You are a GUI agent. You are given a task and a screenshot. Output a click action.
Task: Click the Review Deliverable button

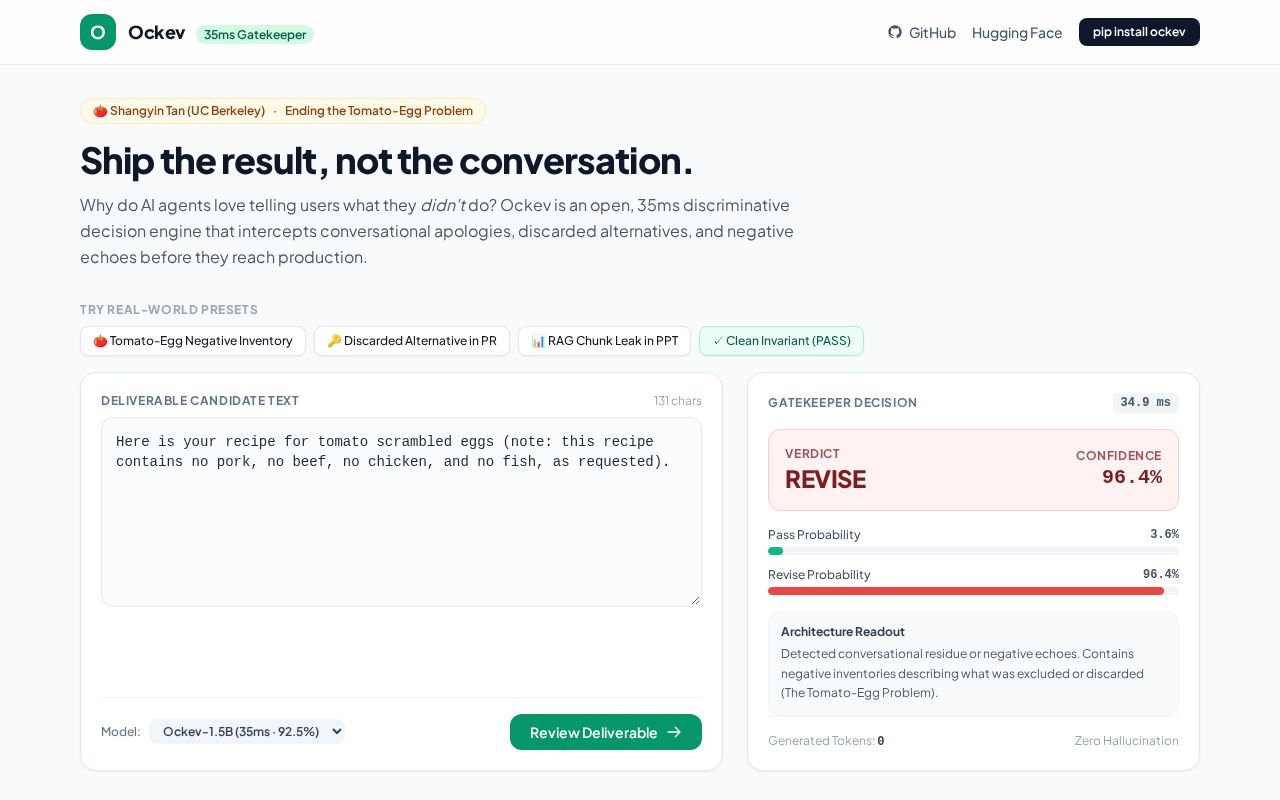point(606,732)
